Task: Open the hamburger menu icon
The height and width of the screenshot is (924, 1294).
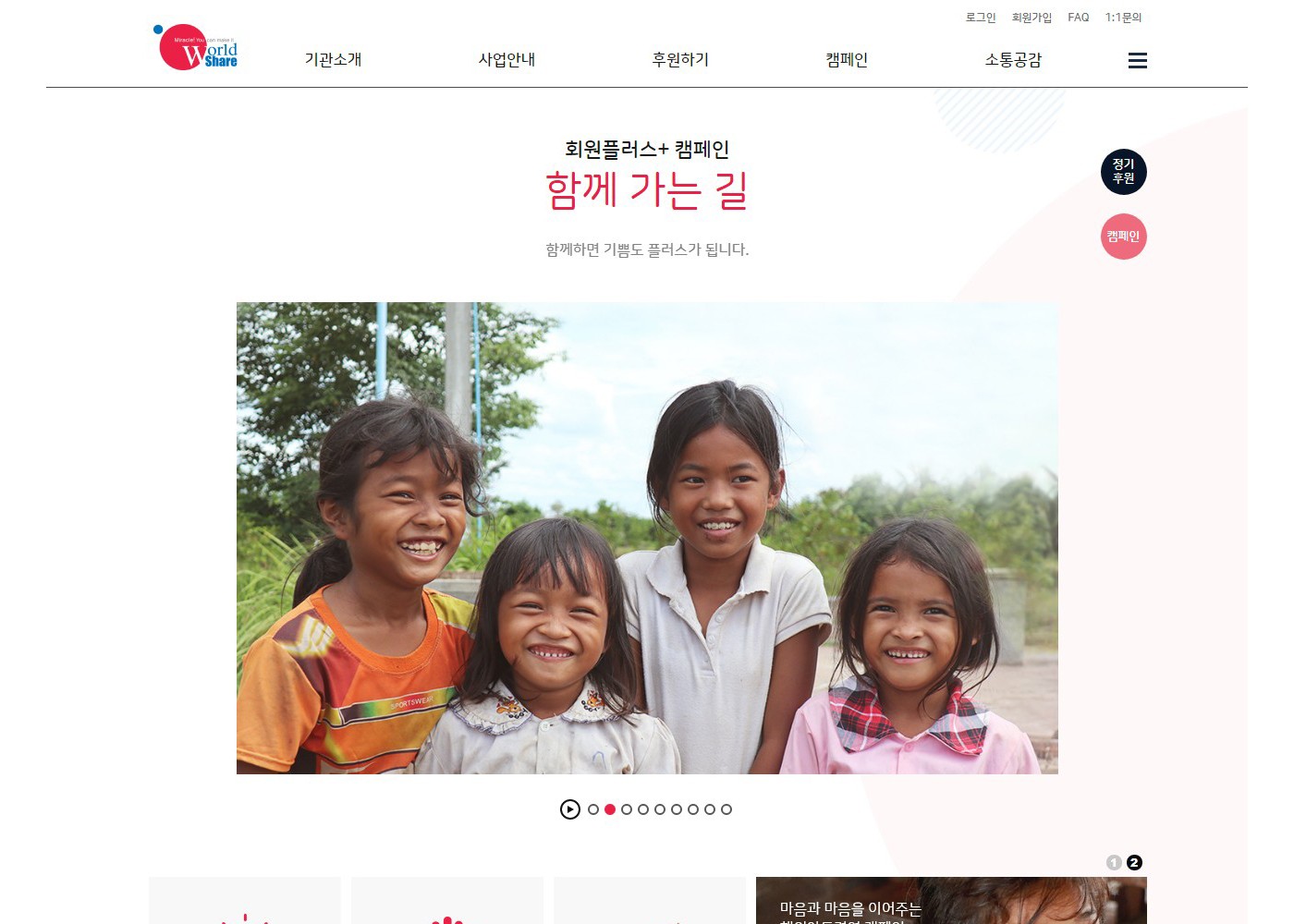Action: coord(1138,60)
